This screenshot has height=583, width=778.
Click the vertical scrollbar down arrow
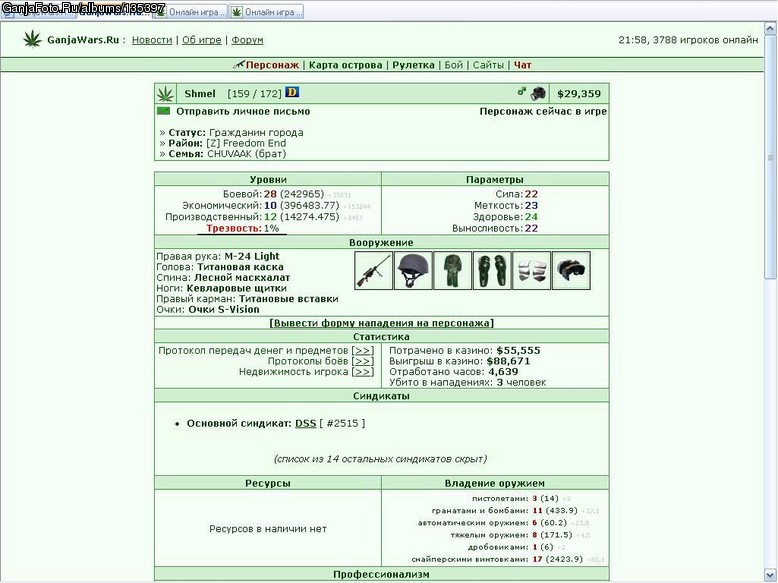pyautogui.click(x=771, y=576)
